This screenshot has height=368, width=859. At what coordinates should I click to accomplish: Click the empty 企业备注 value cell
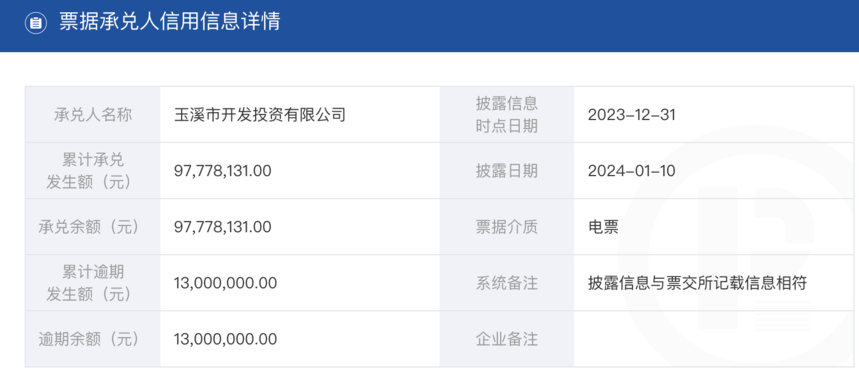click(x=714, y=339)
